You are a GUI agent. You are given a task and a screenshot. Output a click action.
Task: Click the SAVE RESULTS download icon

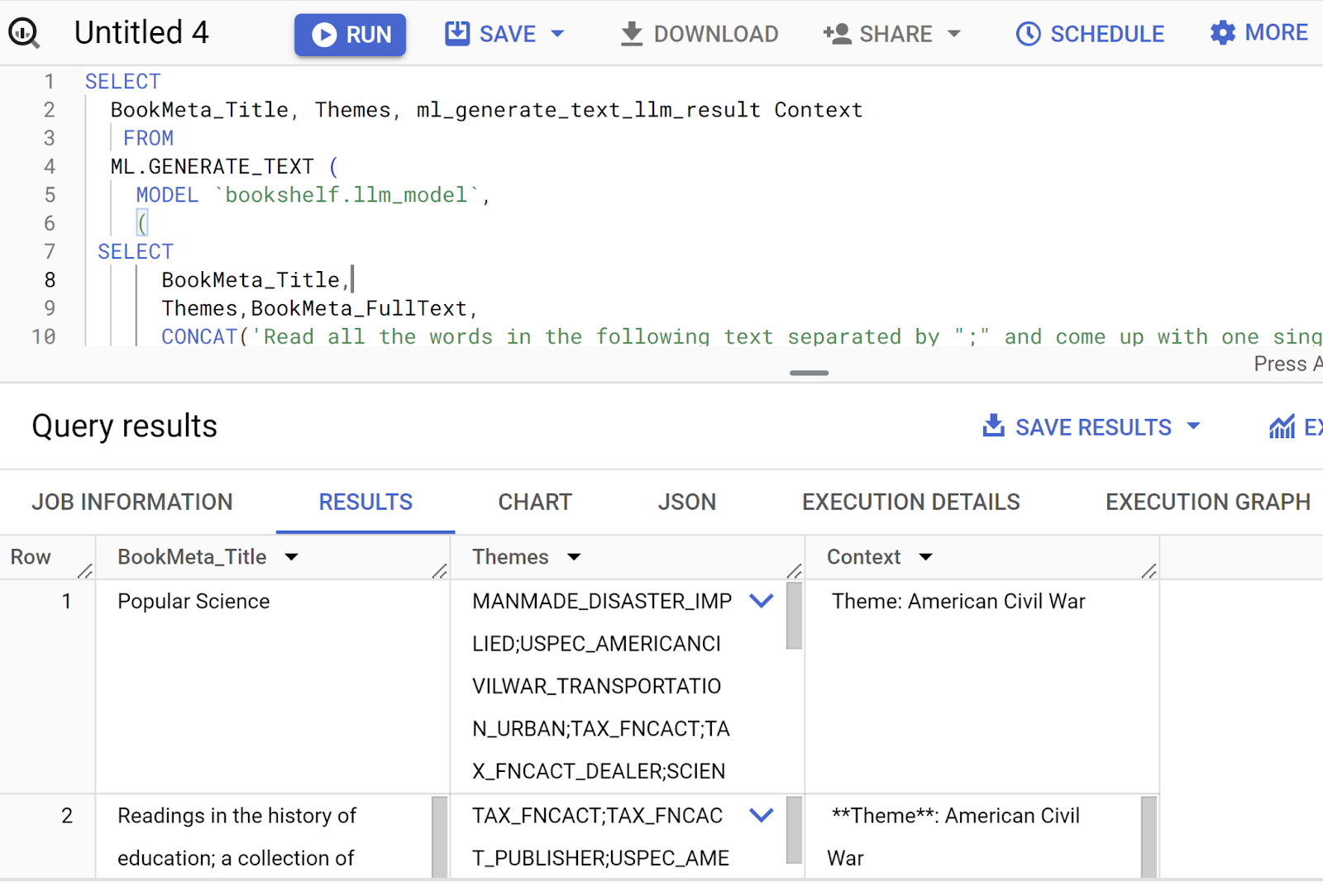click(993, 427)
